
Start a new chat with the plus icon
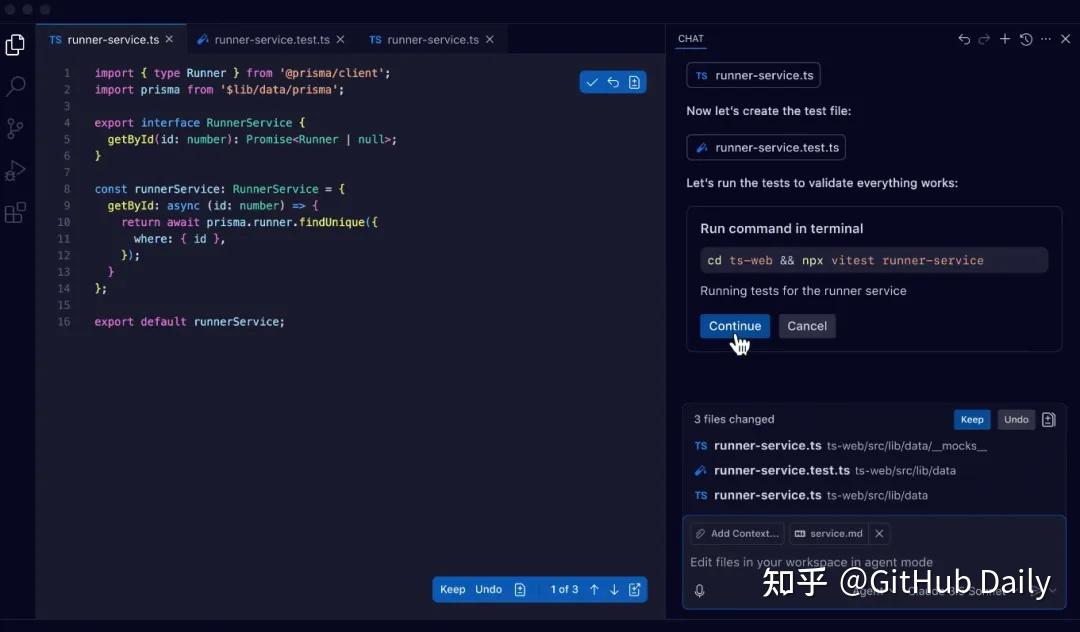[x=1005, y=39]
